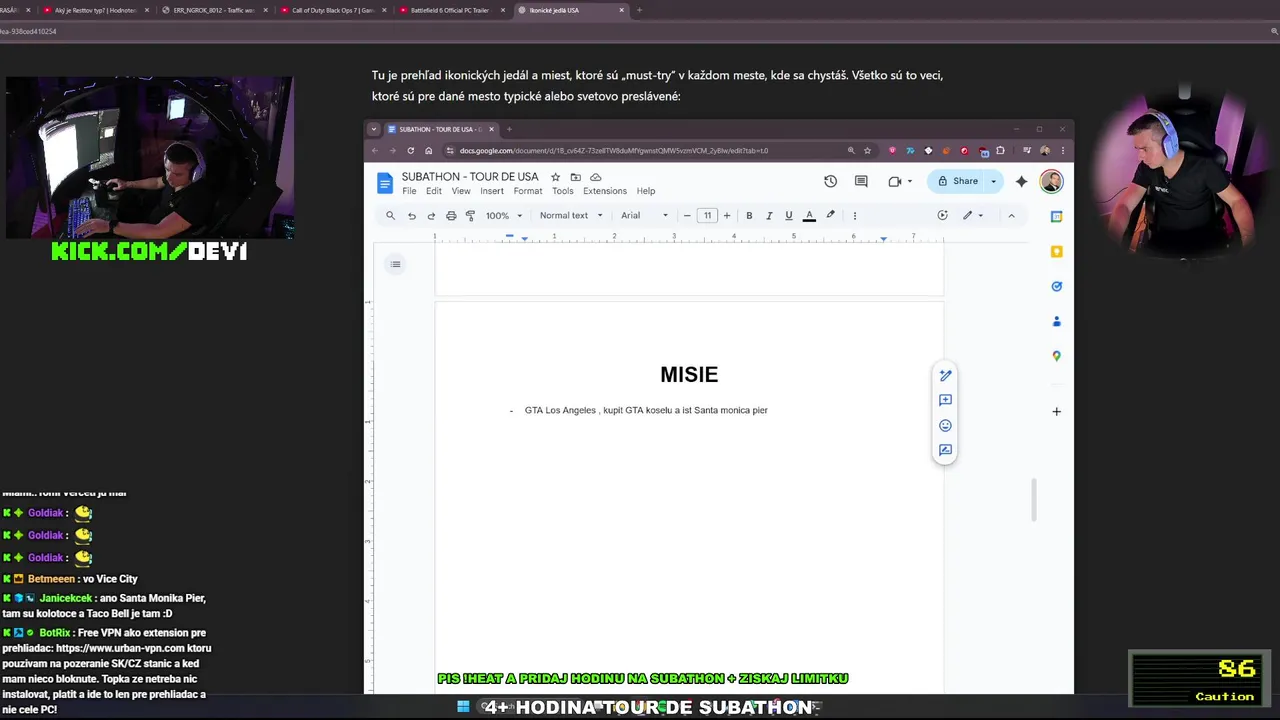
Task: Click the MISIE heading text
Action: 689,375
